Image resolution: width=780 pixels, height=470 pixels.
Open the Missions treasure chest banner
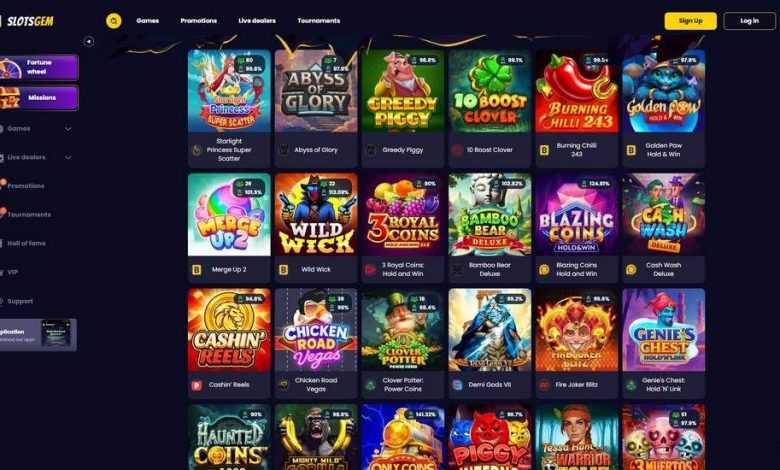click(x=39, y=97)
